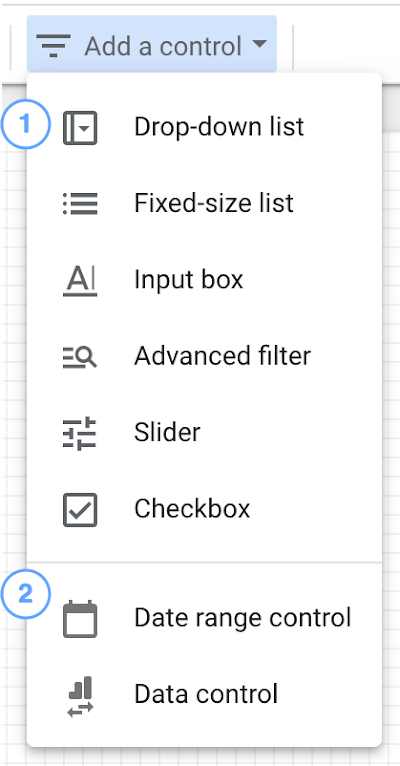Image resolution: width=400 pixels, height=766 pixels.
Task: Click the Slider control icon
Action: click(80, 433)
